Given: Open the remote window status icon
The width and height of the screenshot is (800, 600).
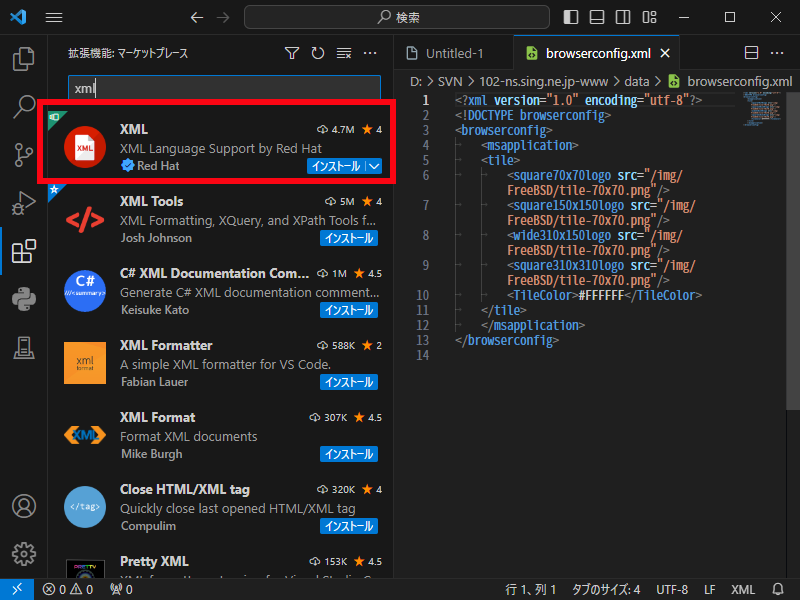Looking at the screenshot, I should point(17,589).
